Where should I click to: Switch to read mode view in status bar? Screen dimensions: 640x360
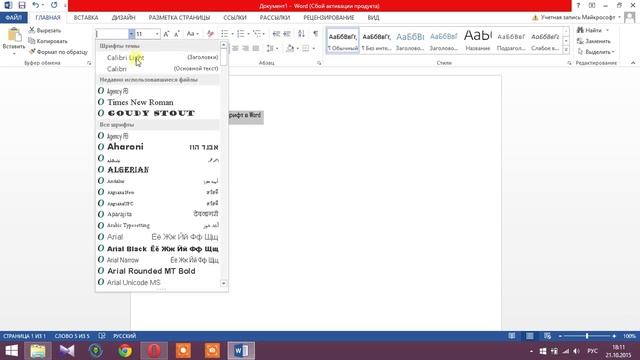511,336
